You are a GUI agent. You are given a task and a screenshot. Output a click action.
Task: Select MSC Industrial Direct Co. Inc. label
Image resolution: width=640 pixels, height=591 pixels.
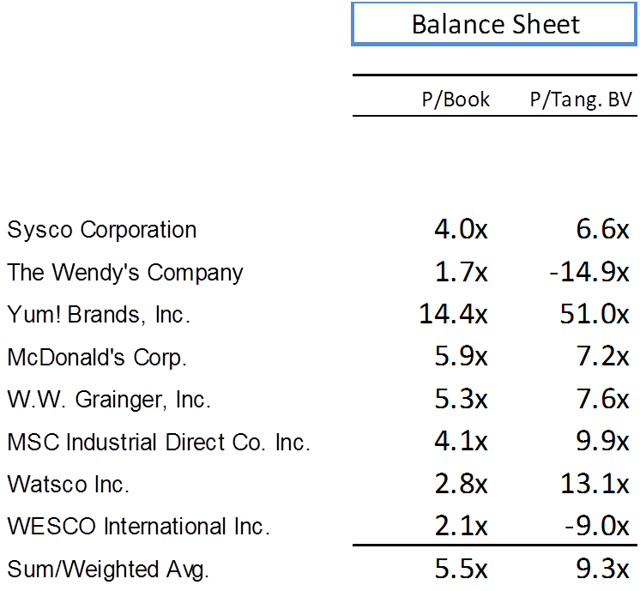[x=159, y=442]
